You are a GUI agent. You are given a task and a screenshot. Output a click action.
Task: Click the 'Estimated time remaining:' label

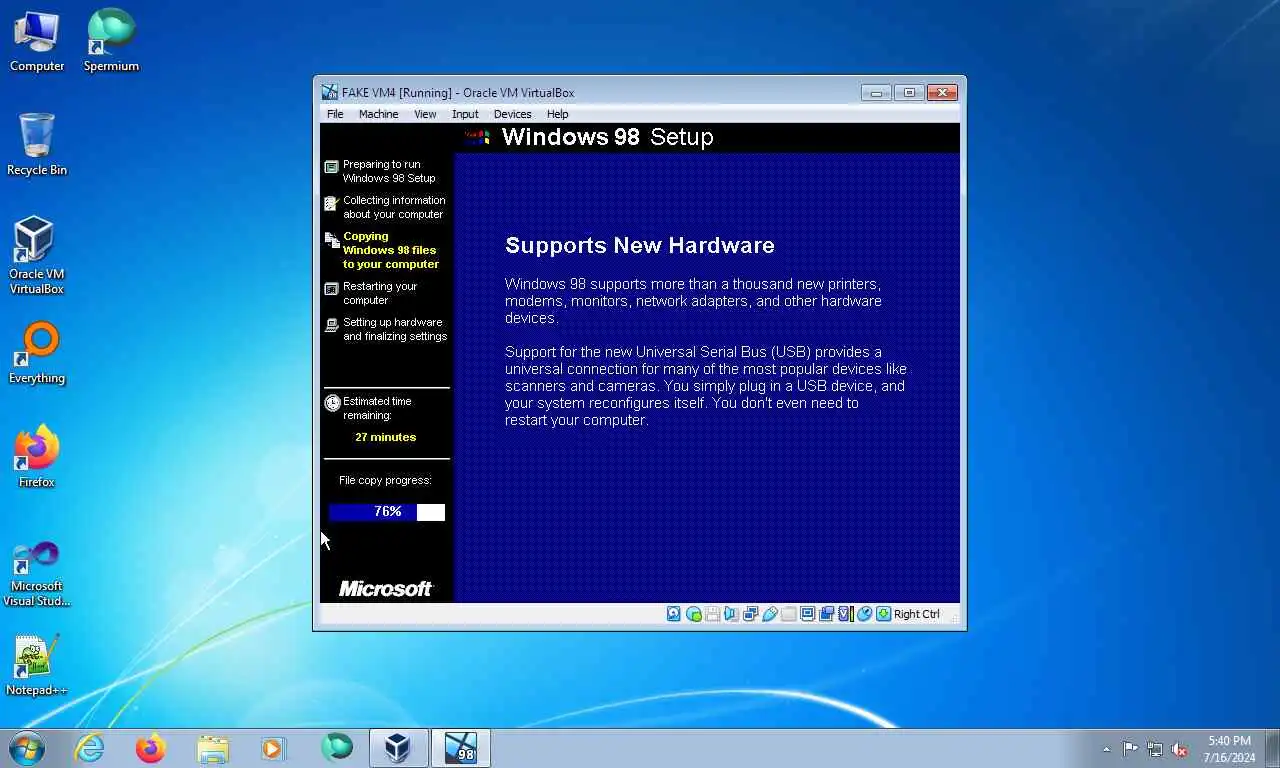pyautogui.click(x=377, y=408)
